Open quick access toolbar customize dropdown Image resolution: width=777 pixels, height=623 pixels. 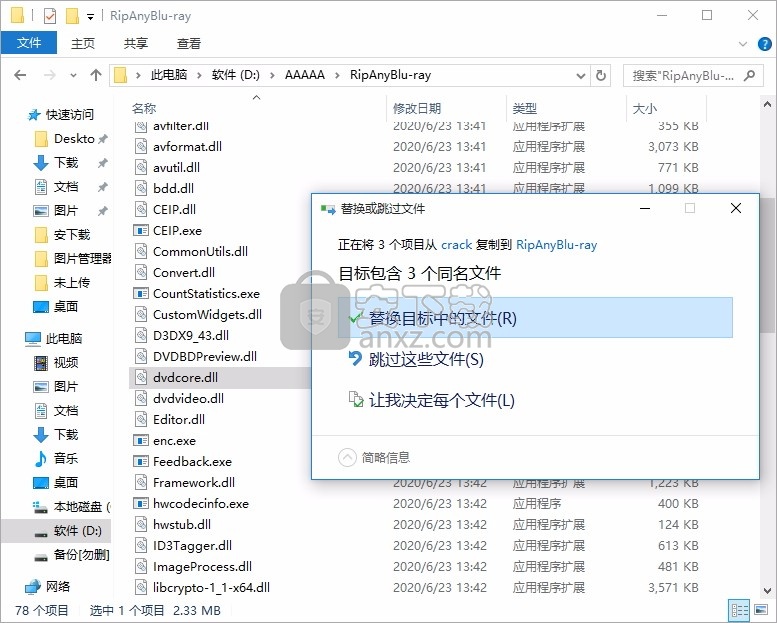point(90,17)
